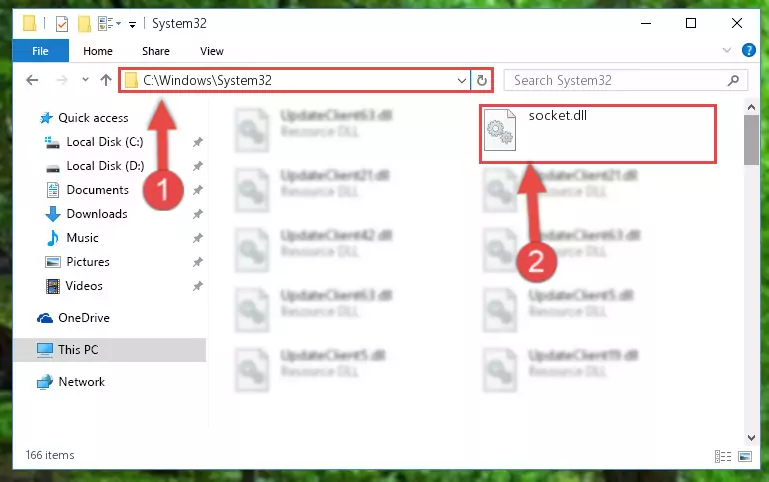Unpin Downloads from Quick access

click(197, 214)
